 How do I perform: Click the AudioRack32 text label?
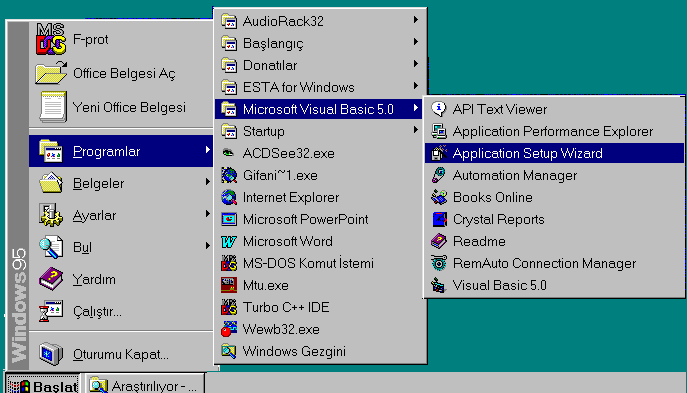click(283, 21)
